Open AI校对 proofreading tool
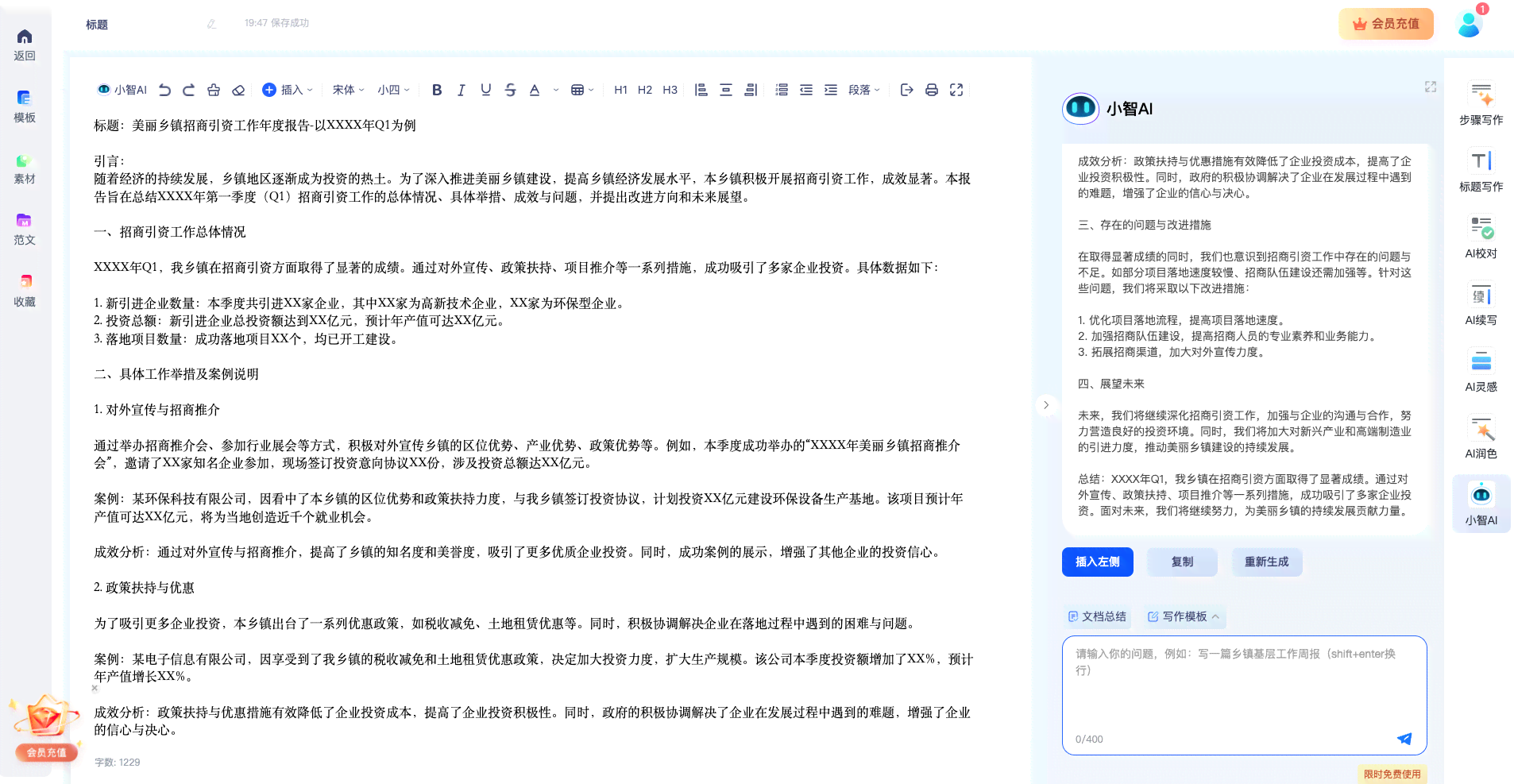1514x784 pixels. click(1481, 237)
